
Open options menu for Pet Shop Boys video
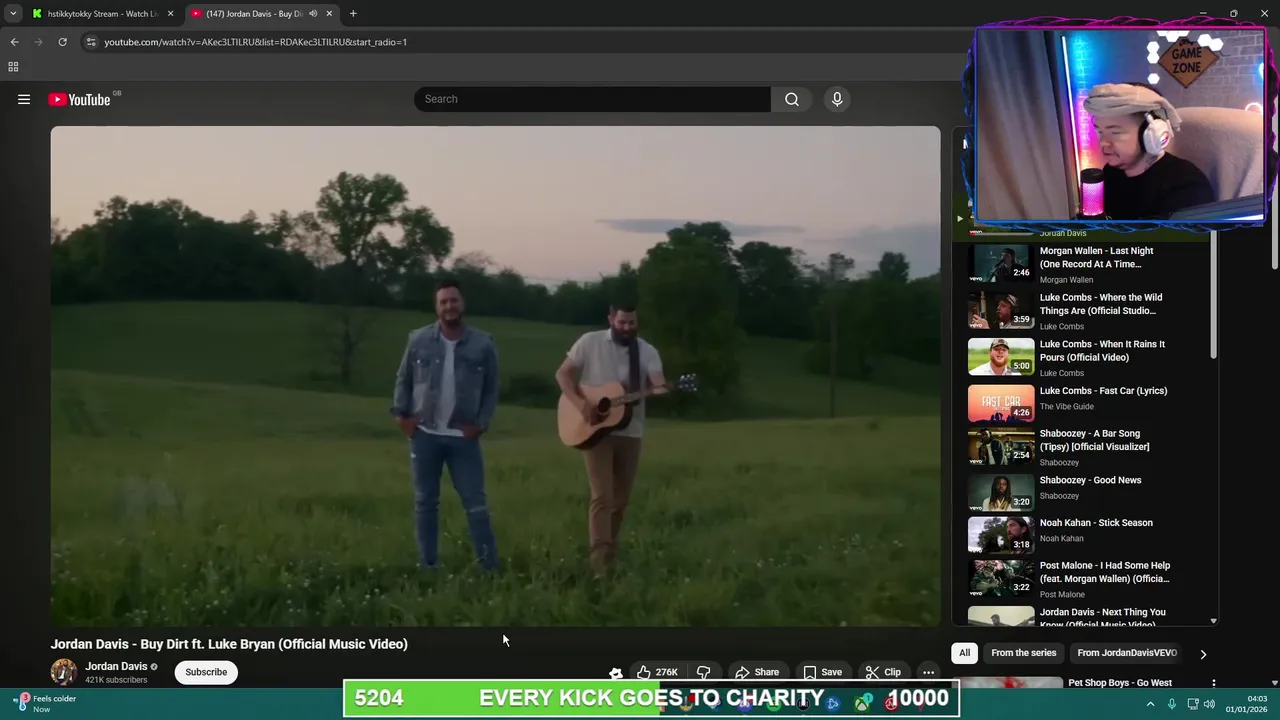coord(1213,684)
